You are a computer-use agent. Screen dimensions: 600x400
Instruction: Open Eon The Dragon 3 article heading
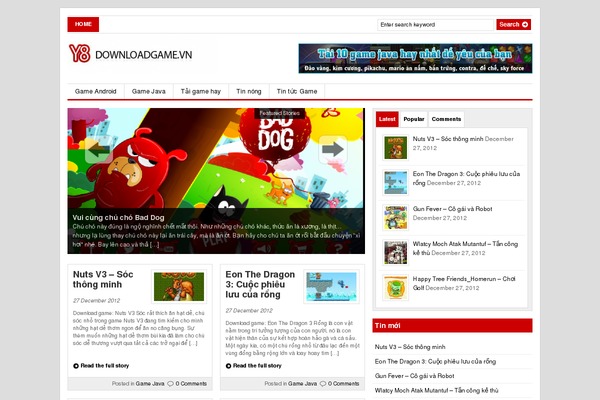(260, 284)
